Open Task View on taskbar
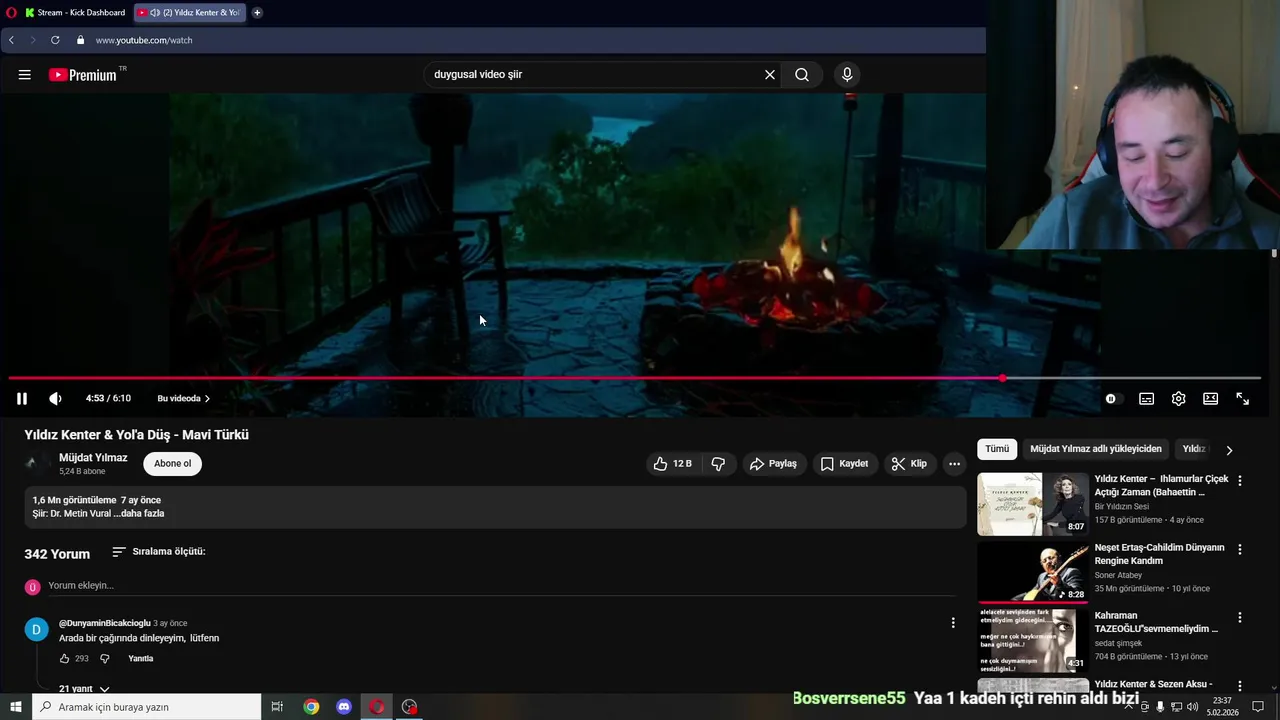Viewport: 1280px width, 720px height. [x=278, y=707]
